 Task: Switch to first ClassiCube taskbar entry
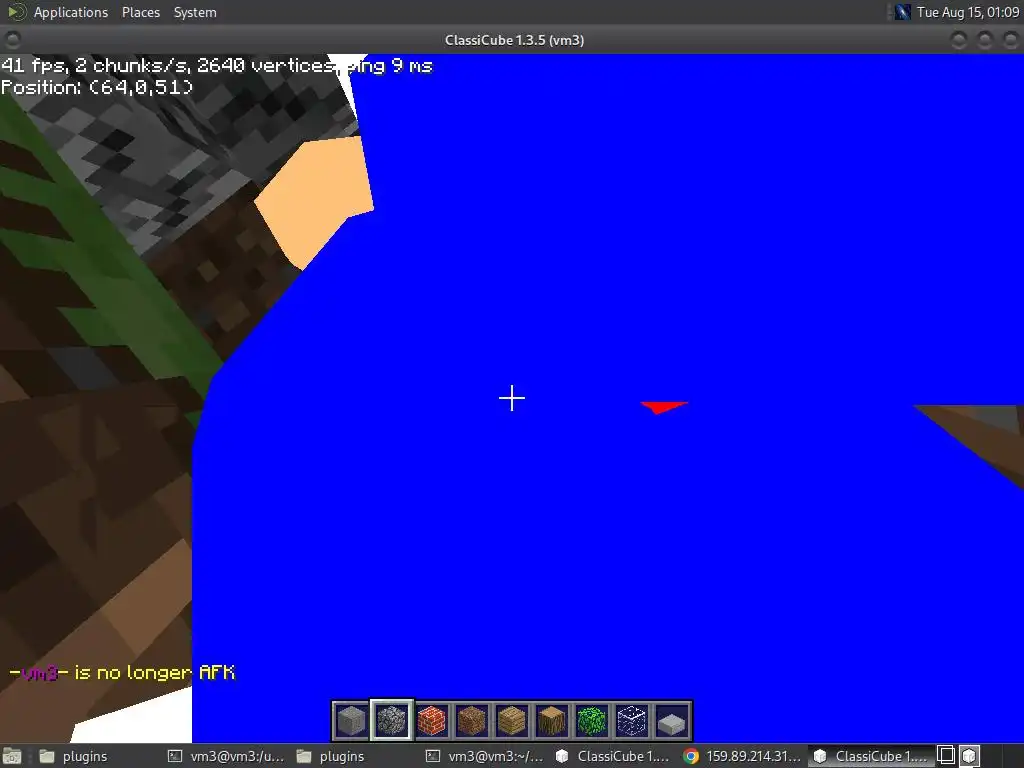pyautogui.click(x=612, y=756)
